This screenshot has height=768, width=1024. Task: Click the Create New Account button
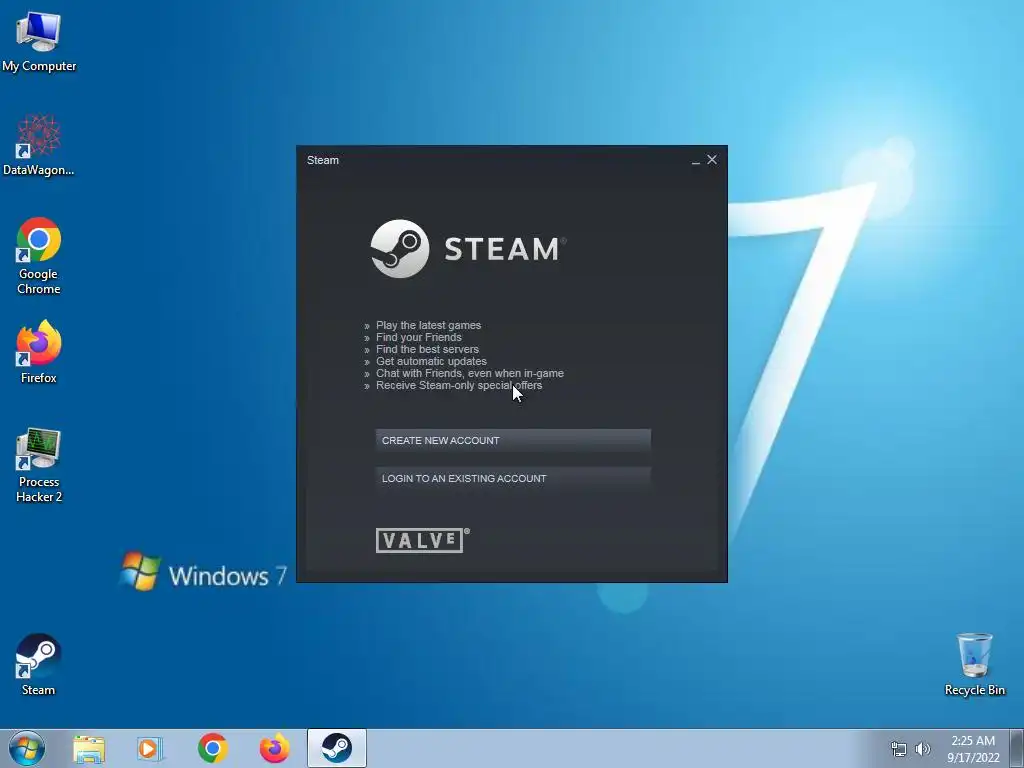coord(513,440)
